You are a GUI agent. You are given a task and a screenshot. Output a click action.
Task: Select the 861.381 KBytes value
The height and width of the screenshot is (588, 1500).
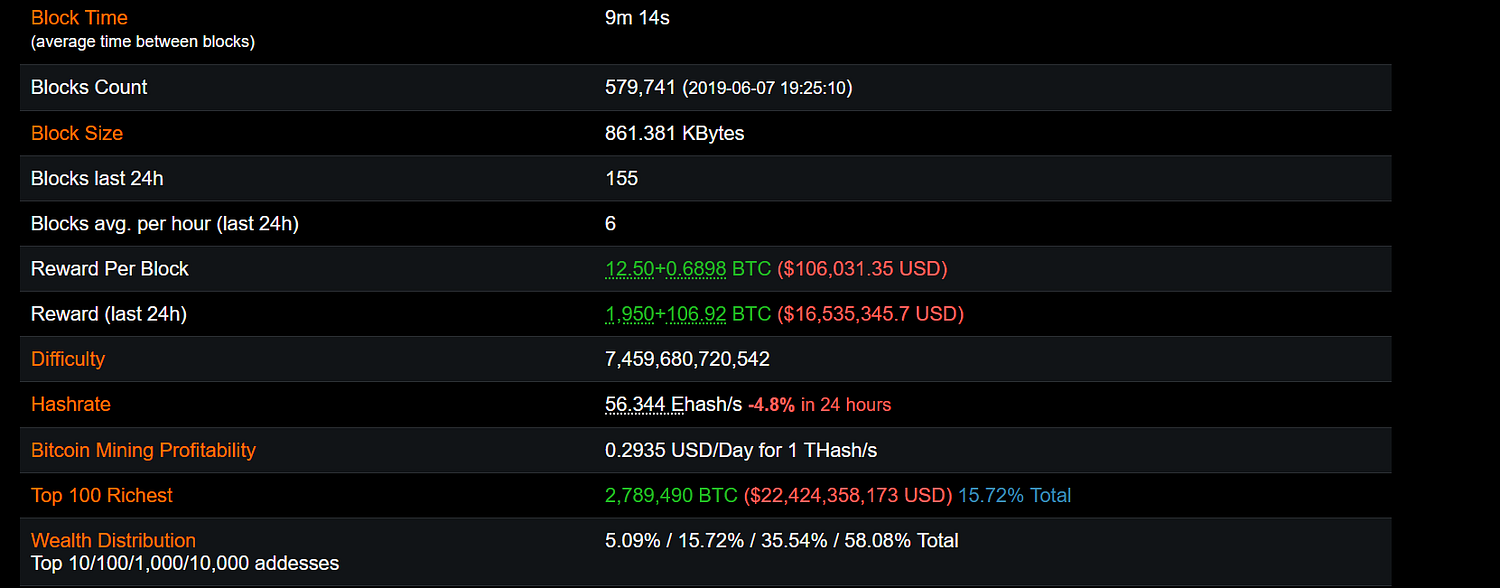point(674,133)
